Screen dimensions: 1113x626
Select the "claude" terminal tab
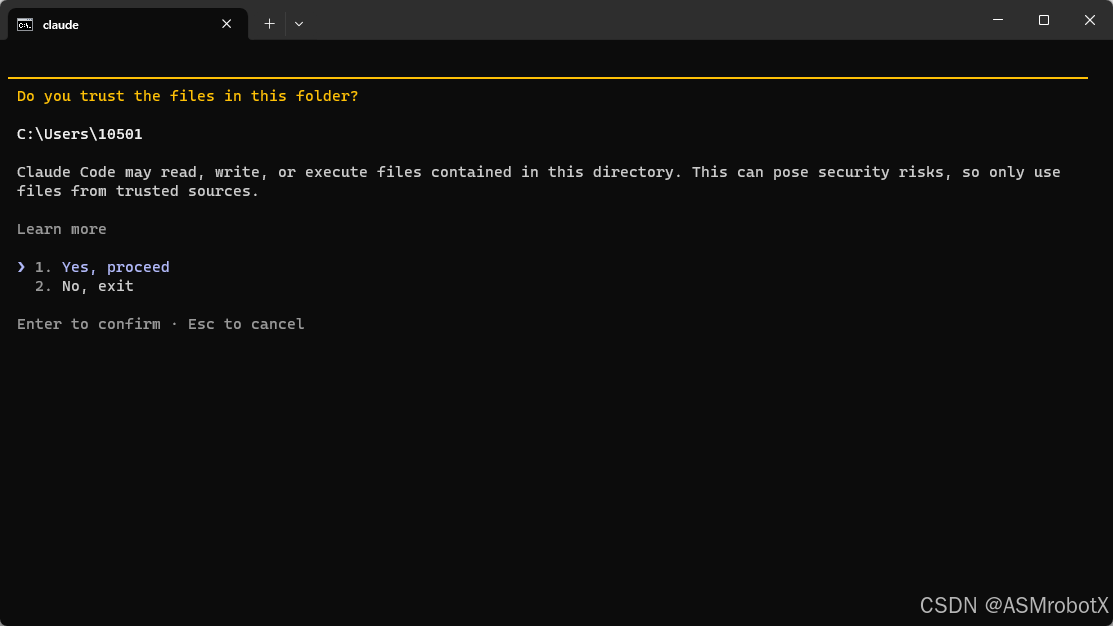pyautogui.click(x=128, y=24)
